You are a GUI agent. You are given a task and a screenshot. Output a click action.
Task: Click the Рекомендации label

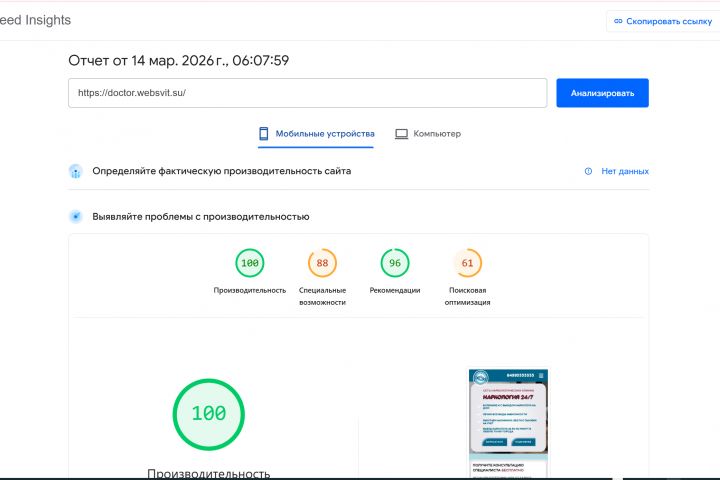(x=395, y=290)
